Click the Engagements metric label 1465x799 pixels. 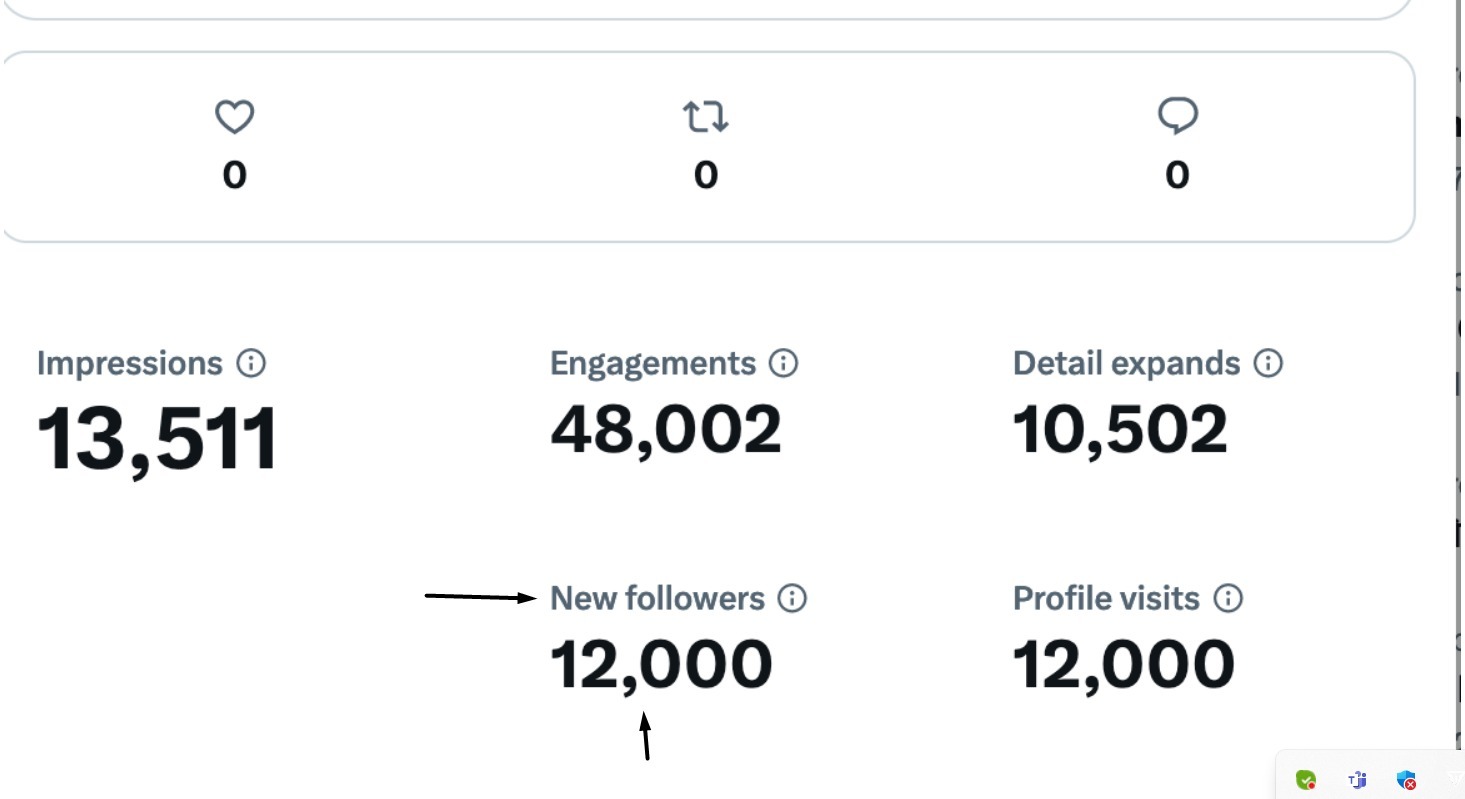(653, 364)
